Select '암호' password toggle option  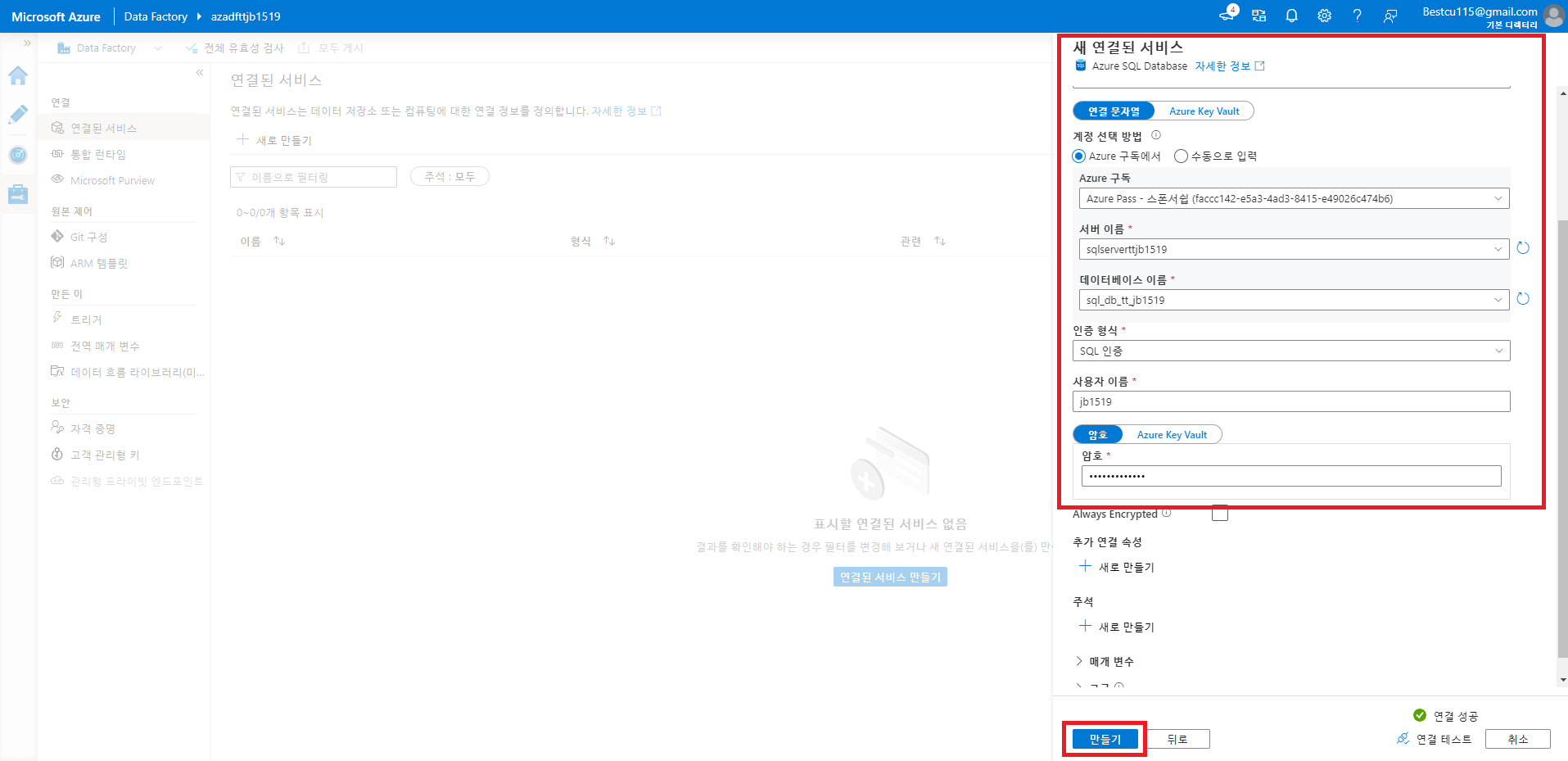1097,435
